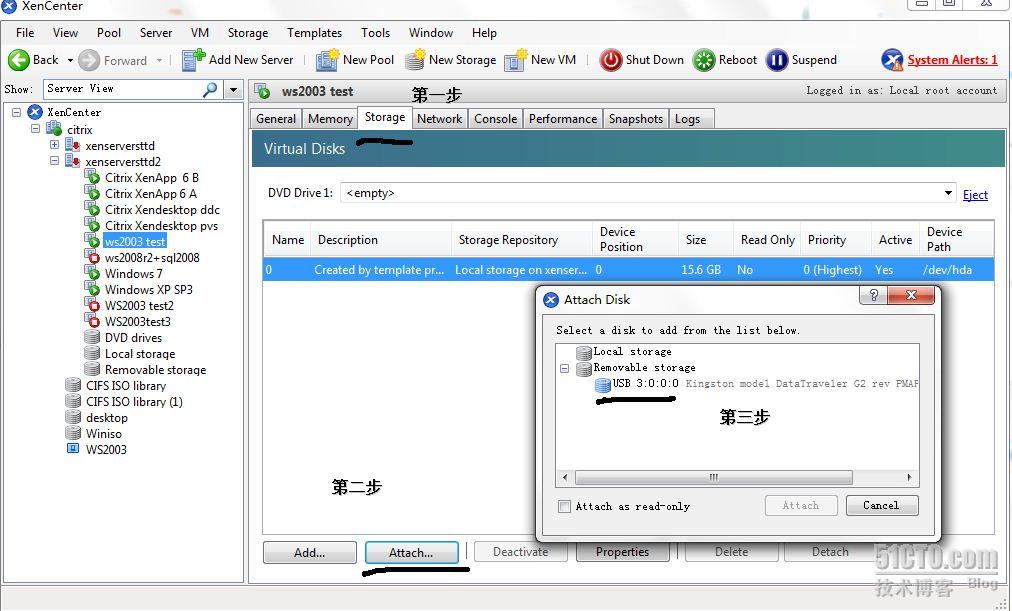Click the search magnifier in Show box
This screenshot has width=1012, height=611.
(210, 89)
